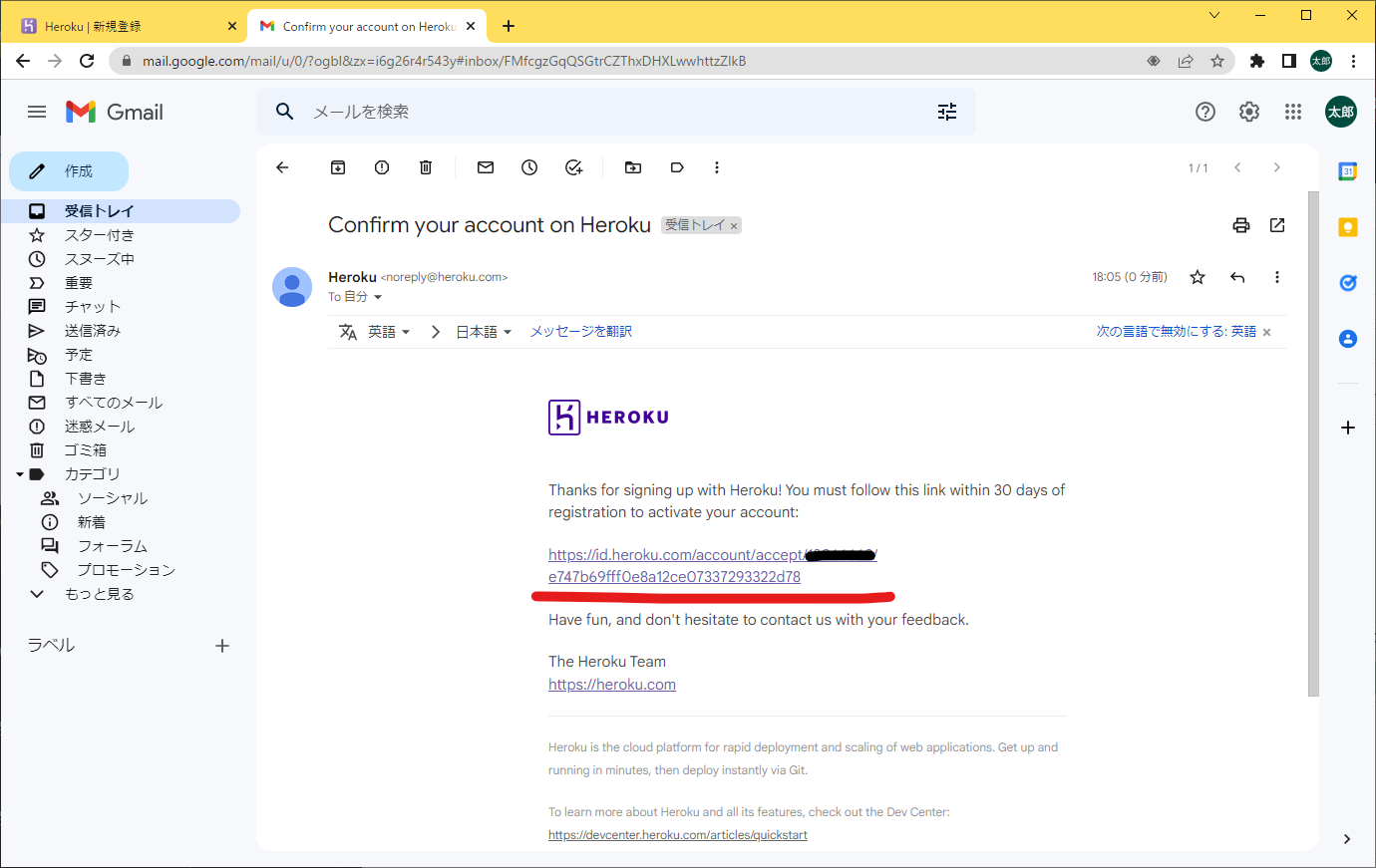The image size is (1376, 868).
Task: Open more options for Heroku message
Action: click(x=1277, y=277)
